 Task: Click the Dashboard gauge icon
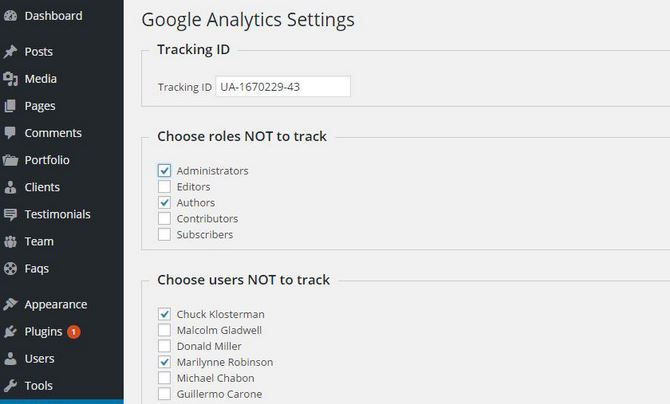tap(10, 16)
